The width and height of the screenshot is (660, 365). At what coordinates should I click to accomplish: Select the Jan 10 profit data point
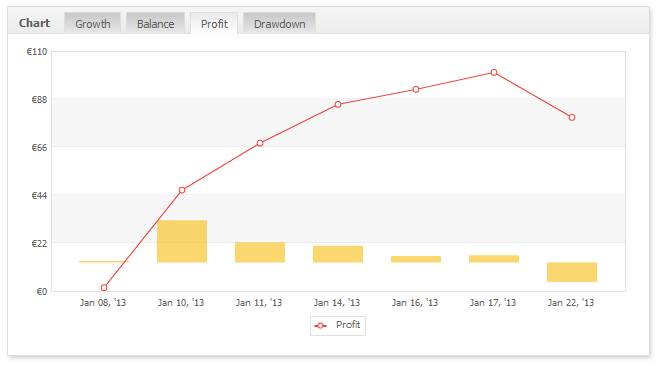pos(182,190)
